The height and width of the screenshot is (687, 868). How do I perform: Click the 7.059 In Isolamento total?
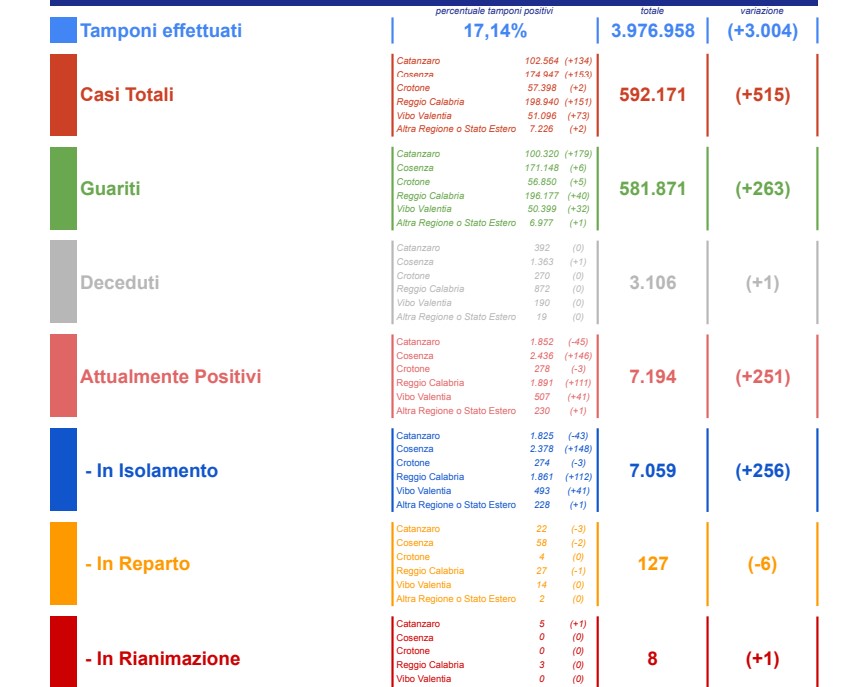[652, 471]
